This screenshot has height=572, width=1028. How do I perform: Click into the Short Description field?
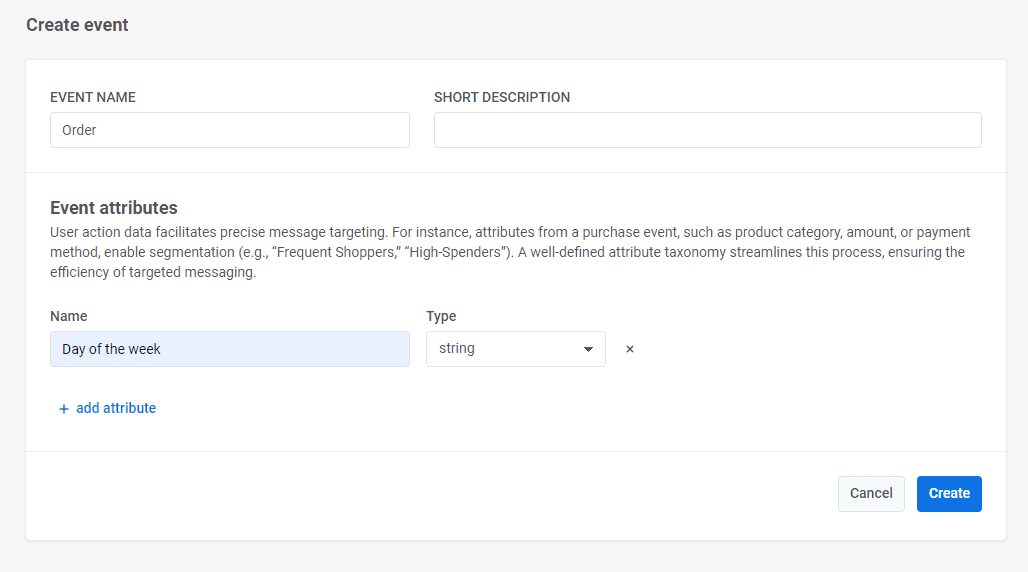[707, 130]
